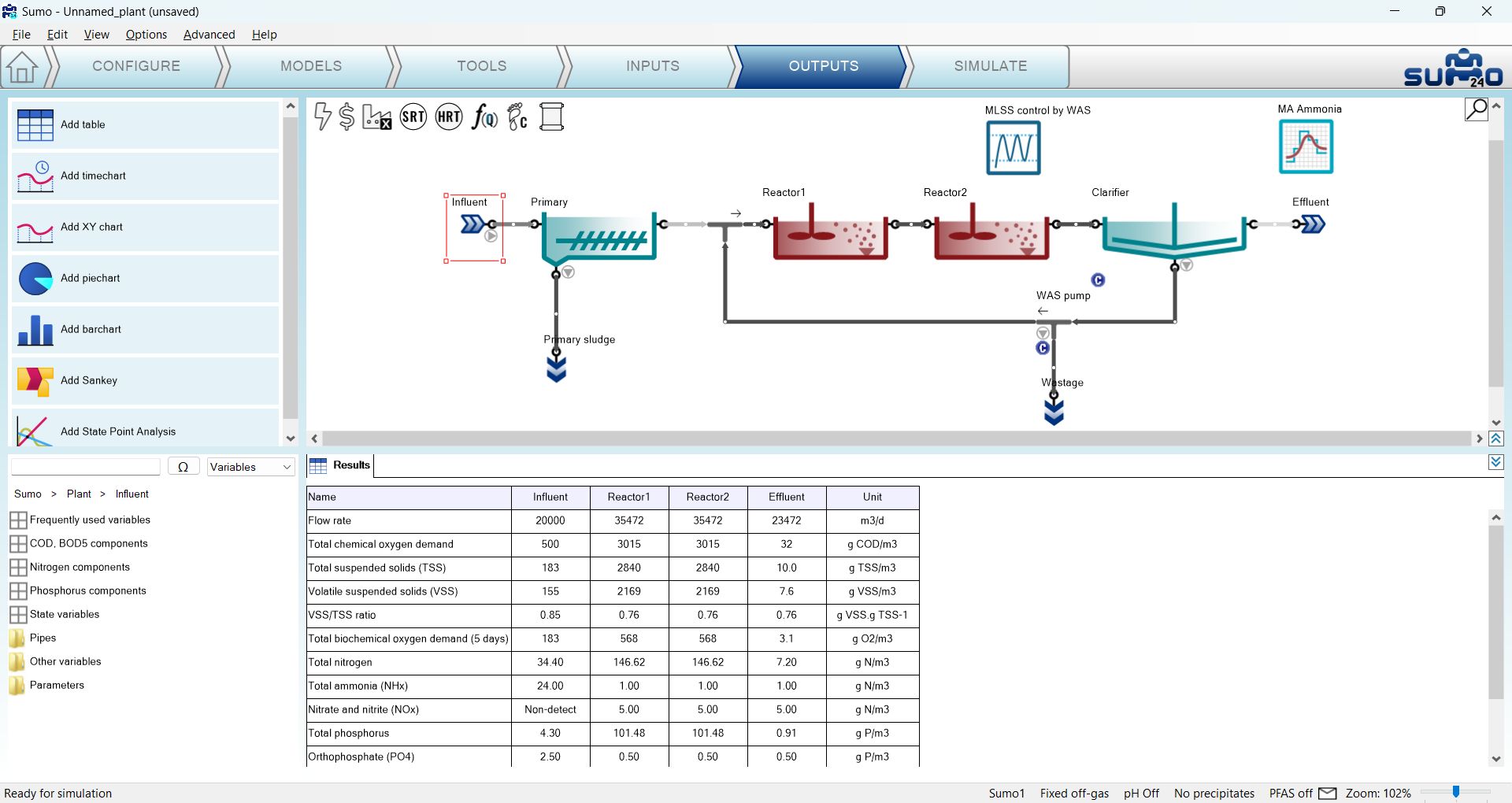Switch to the CONFIGURE step
Screen dimensions: 1512x803
point(136,66)
